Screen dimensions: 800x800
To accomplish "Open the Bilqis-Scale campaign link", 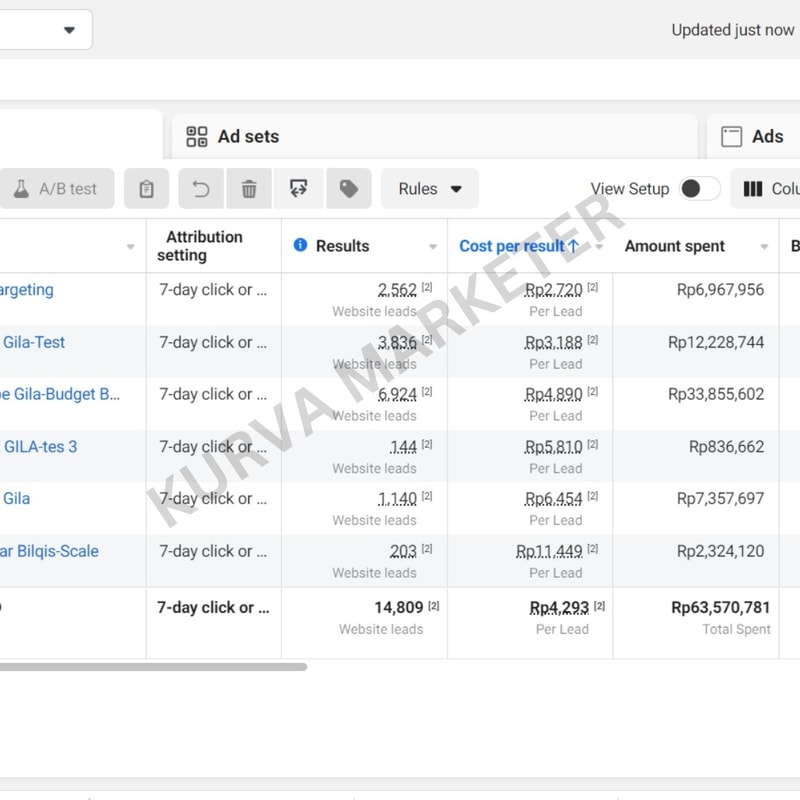I will coord(49,552).
